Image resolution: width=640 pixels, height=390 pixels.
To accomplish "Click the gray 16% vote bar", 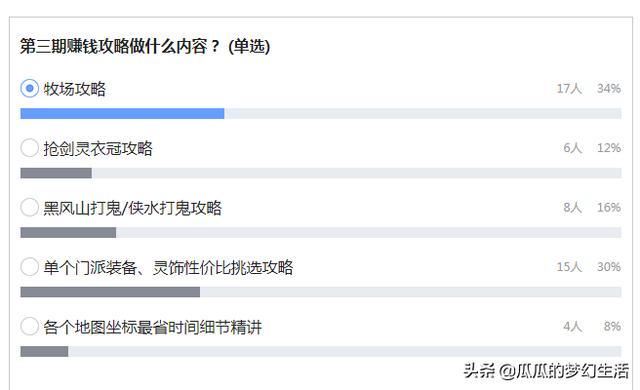I will click(x=68, y=233).
